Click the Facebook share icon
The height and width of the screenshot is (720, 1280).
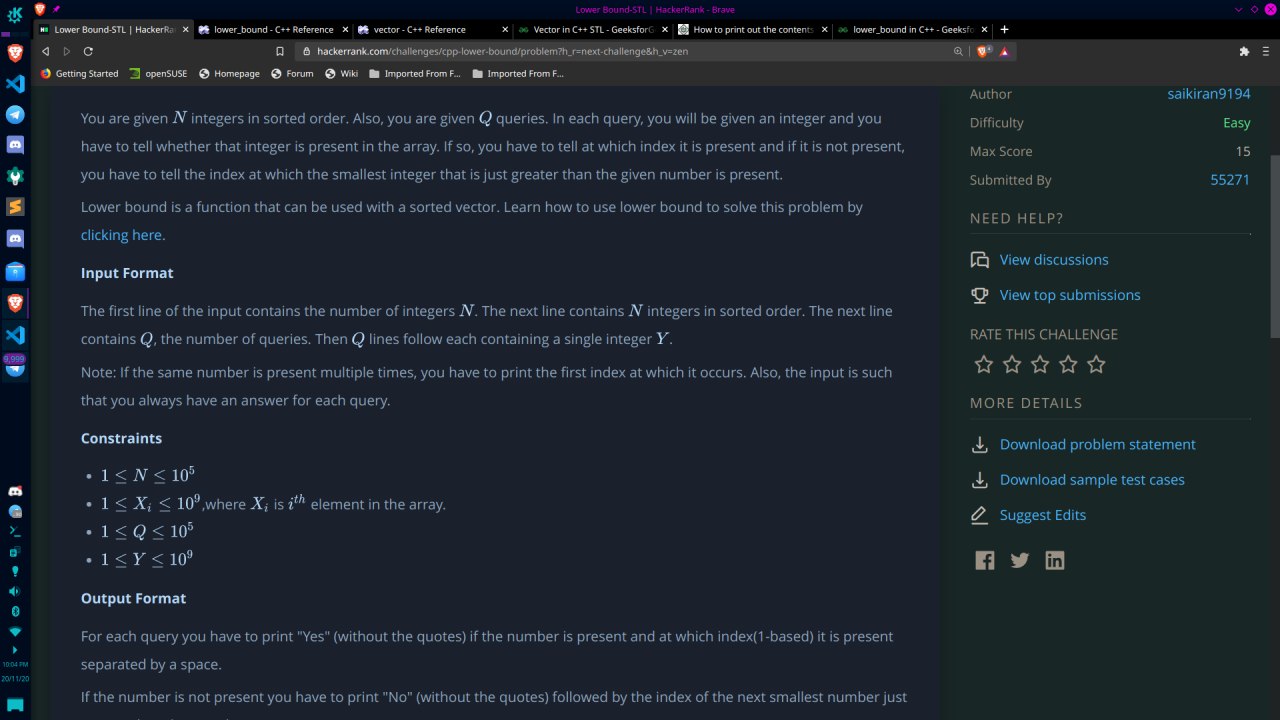985,560
